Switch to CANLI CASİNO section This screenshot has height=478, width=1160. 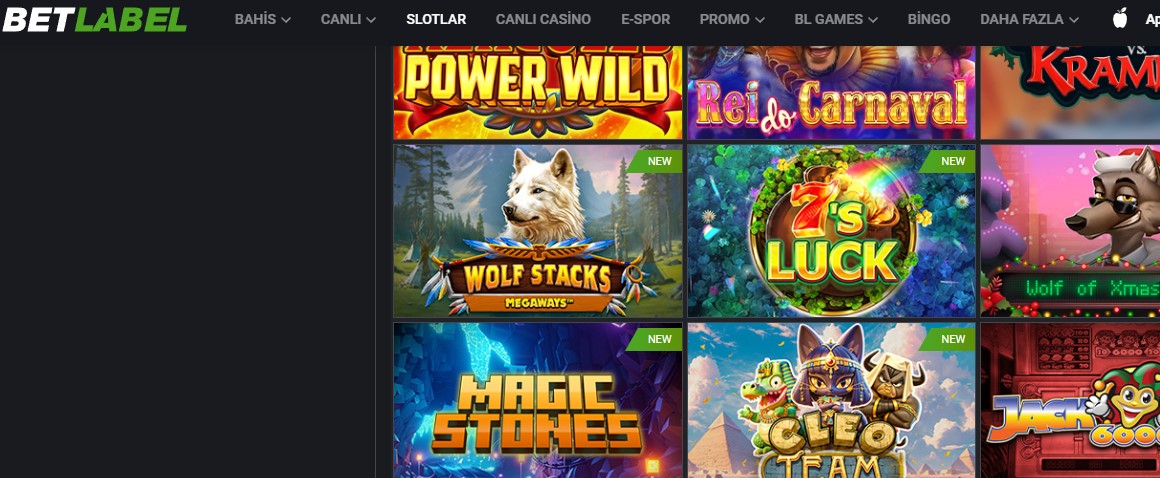coord(543,19)
